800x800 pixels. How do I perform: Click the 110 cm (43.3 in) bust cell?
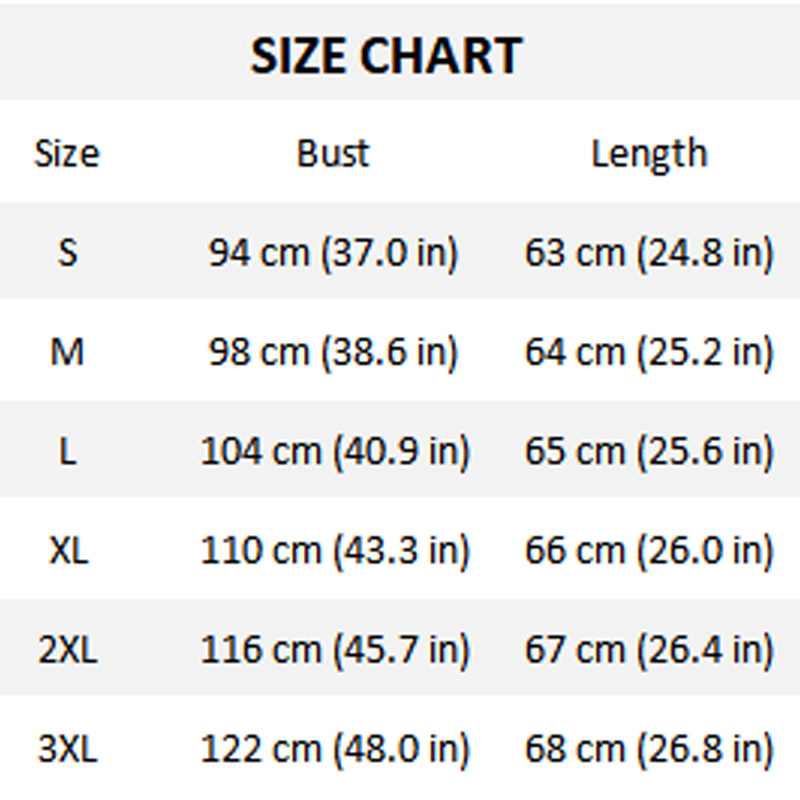pos(334,550)
